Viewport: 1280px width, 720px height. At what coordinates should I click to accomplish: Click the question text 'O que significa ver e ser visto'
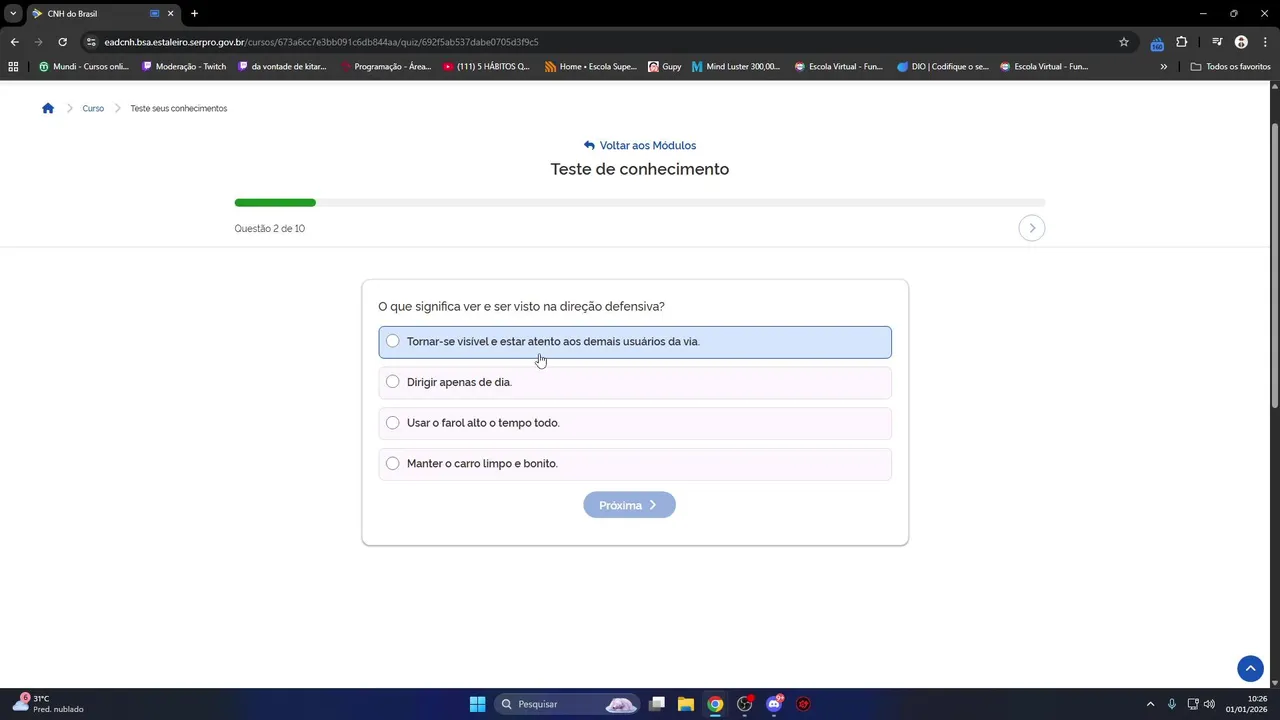pyautogui.click(x=521, y=306)
